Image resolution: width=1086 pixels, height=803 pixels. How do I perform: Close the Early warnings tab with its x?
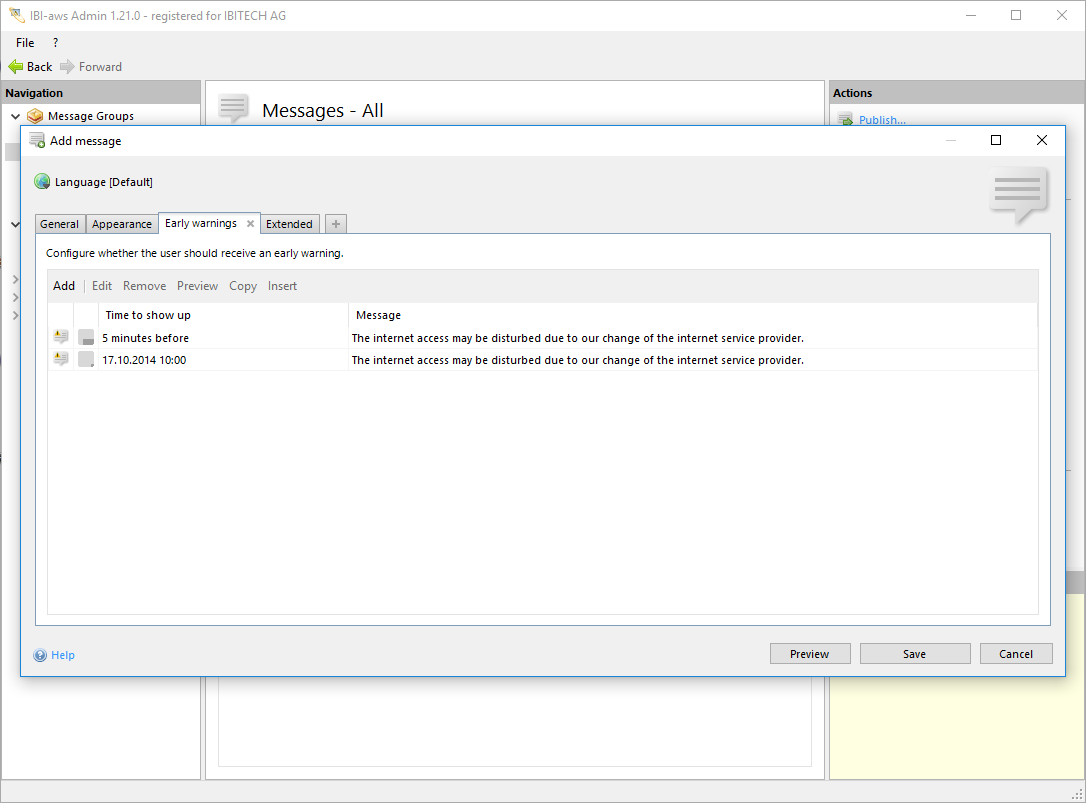click(250, 224)
